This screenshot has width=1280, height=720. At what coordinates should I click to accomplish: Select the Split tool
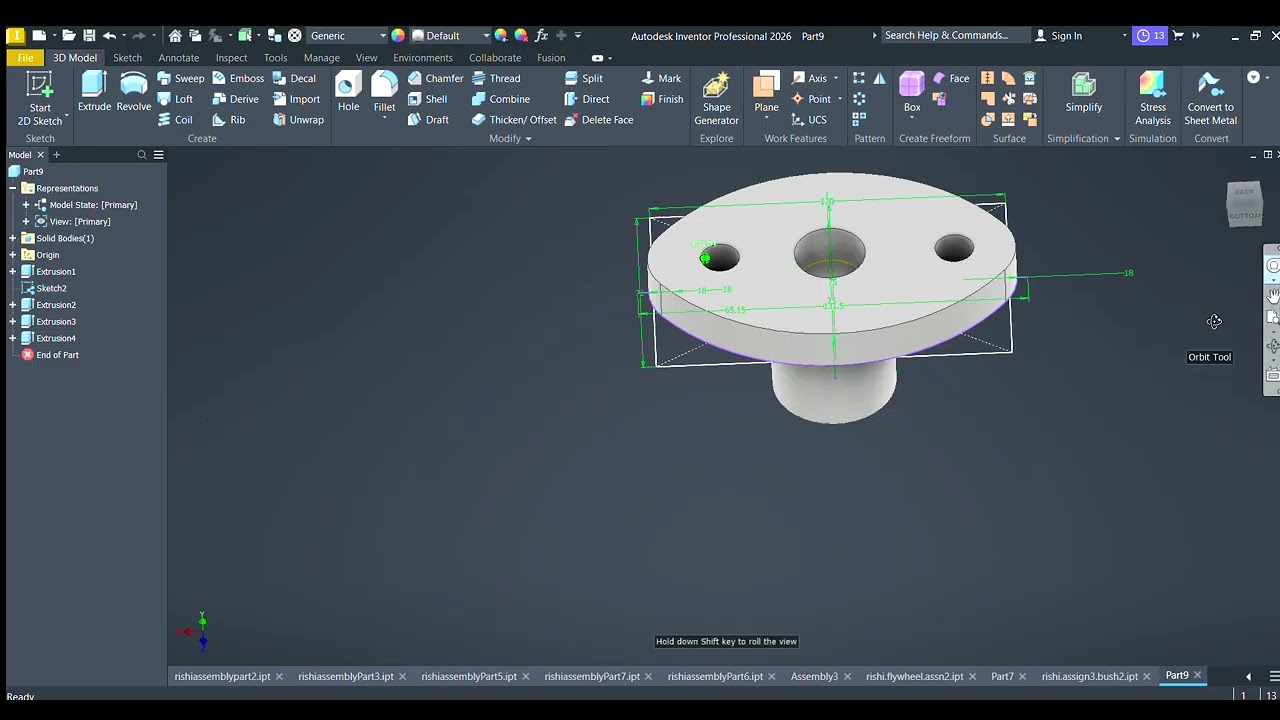point(583,78)
